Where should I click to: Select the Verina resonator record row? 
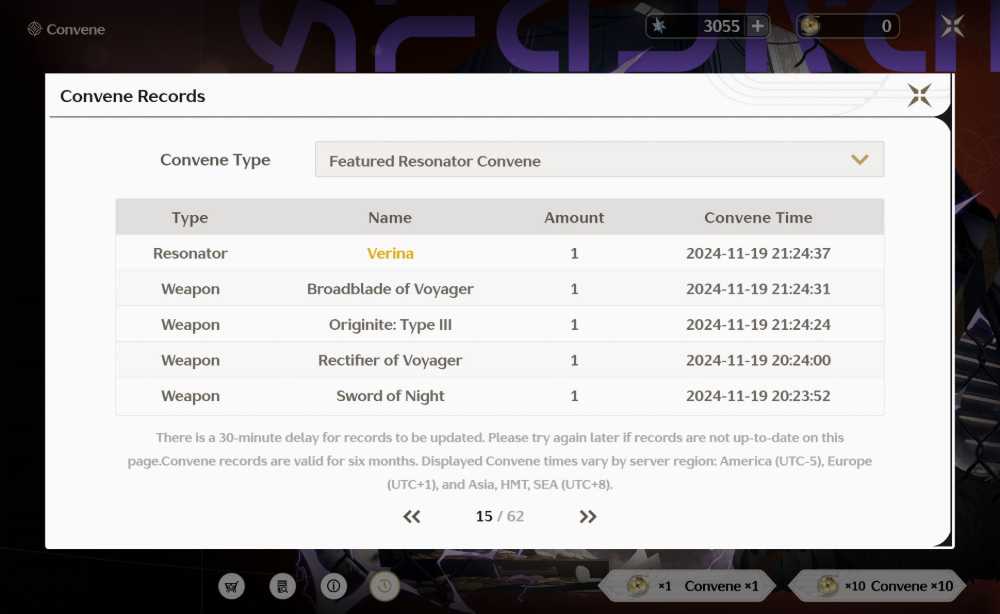500,253
